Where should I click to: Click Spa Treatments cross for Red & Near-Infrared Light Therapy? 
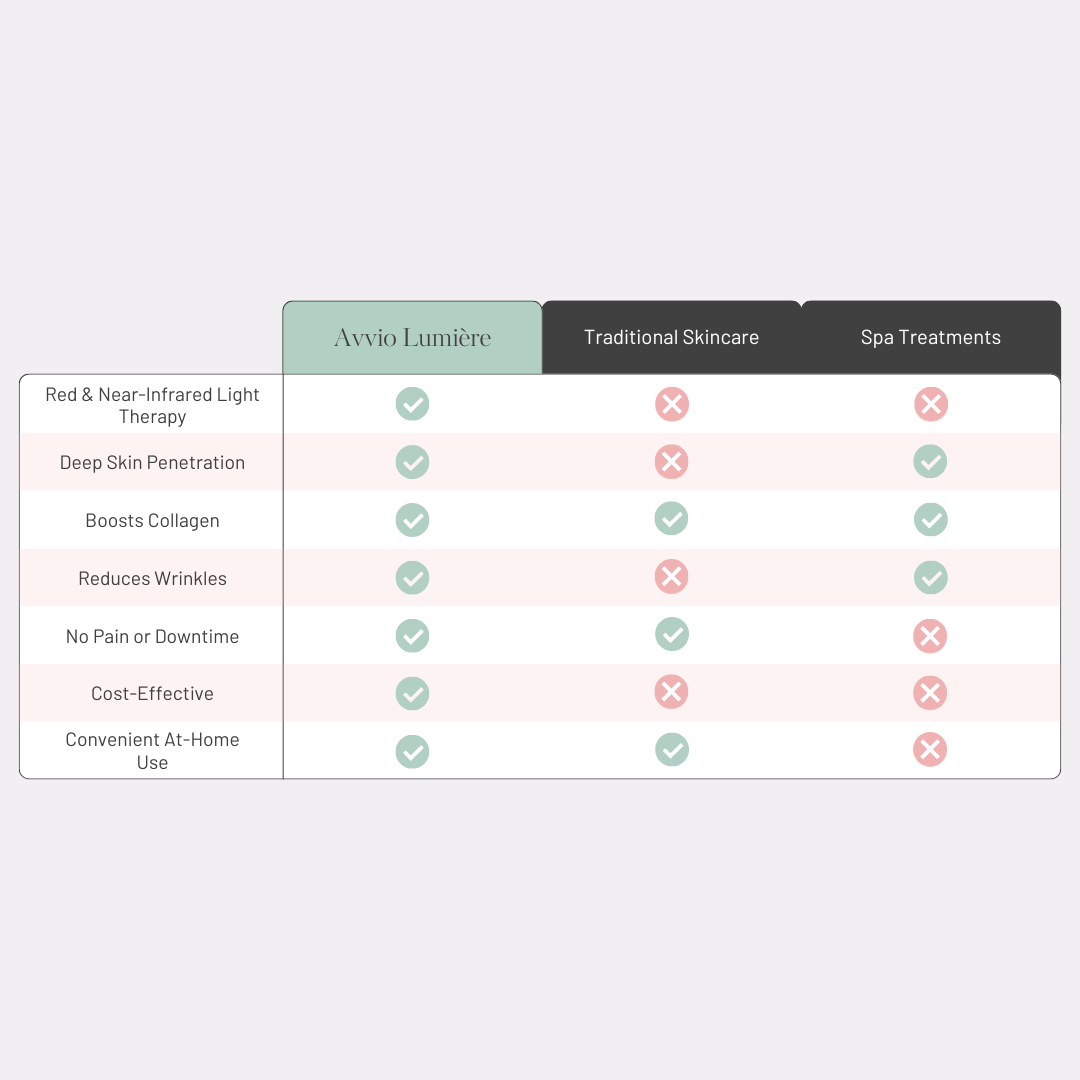(930, 405)
